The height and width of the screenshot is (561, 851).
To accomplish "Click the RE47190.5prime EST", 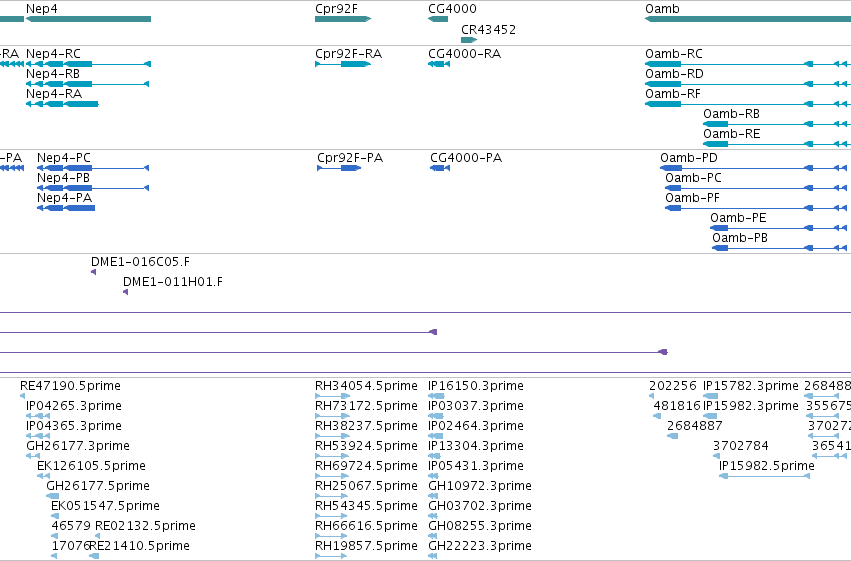I will [23, 396].
